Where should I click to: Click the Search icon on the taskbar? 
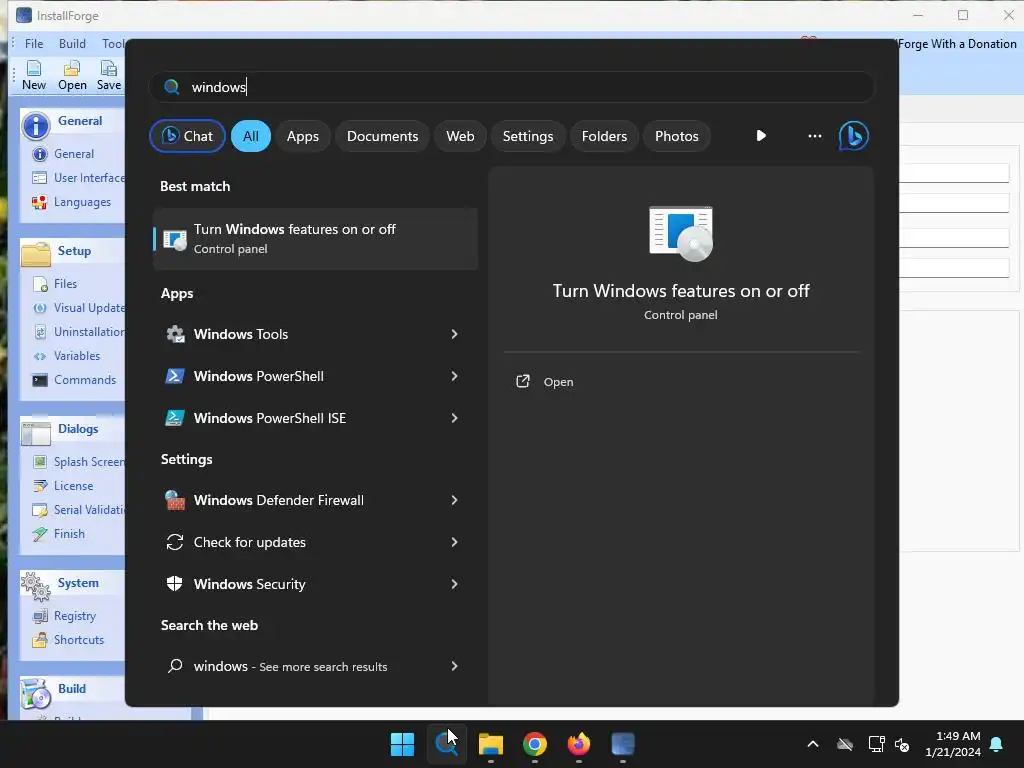coord(447,744)
